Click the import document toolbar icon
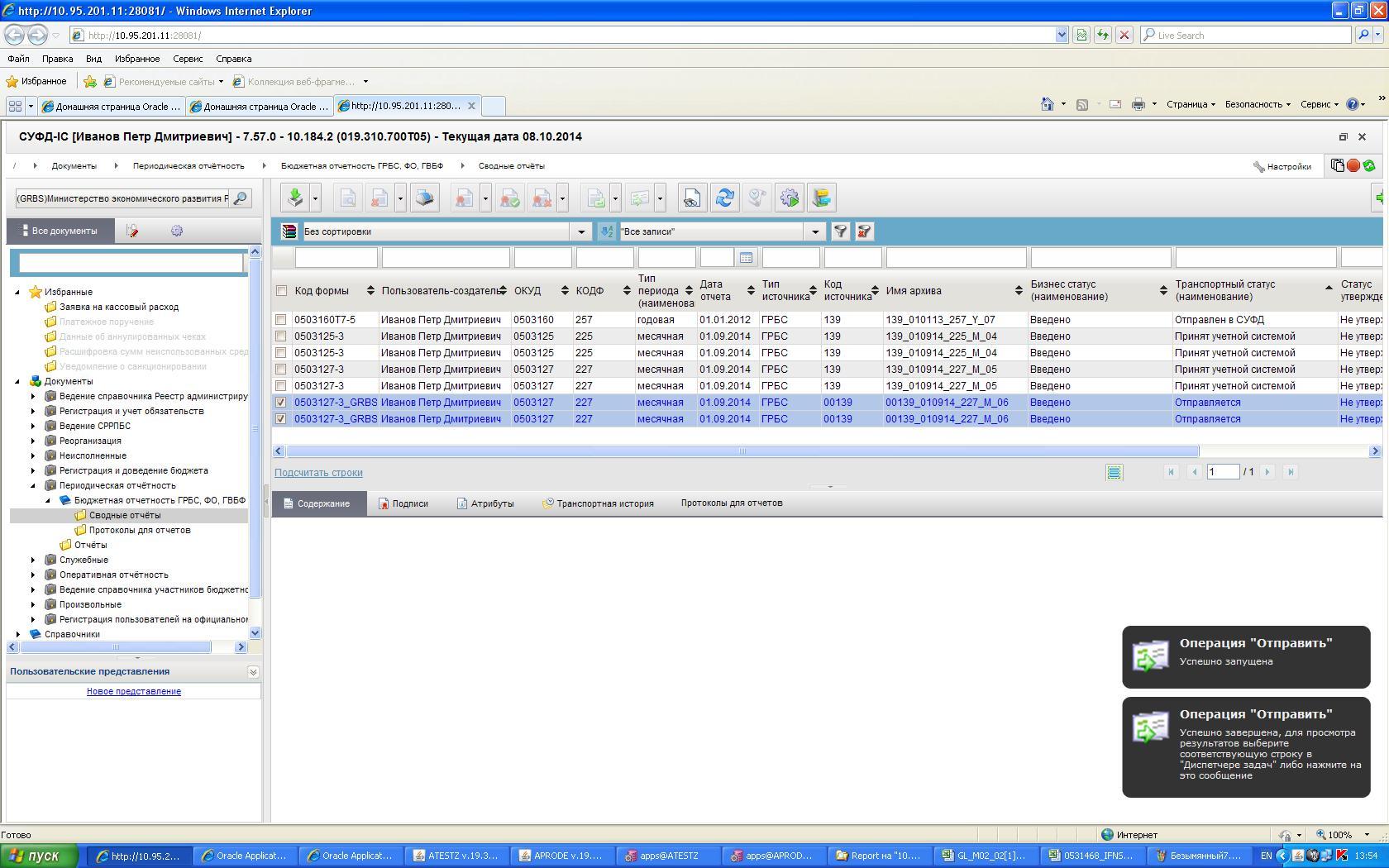Viewport: 1389px width, 868px height. (x=295, y=198)
